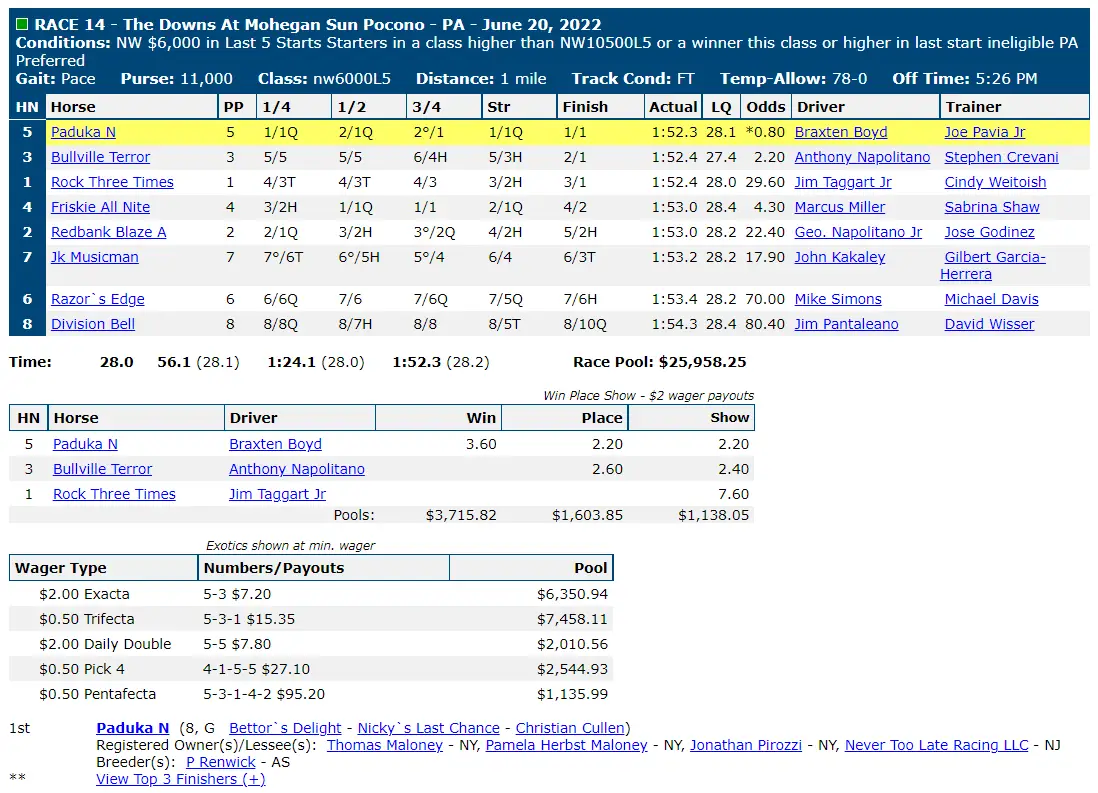This screenshot has width=1098, height=793.
Task: View driver Jim Pantaleano's page
Action: (x=847, y=324)
